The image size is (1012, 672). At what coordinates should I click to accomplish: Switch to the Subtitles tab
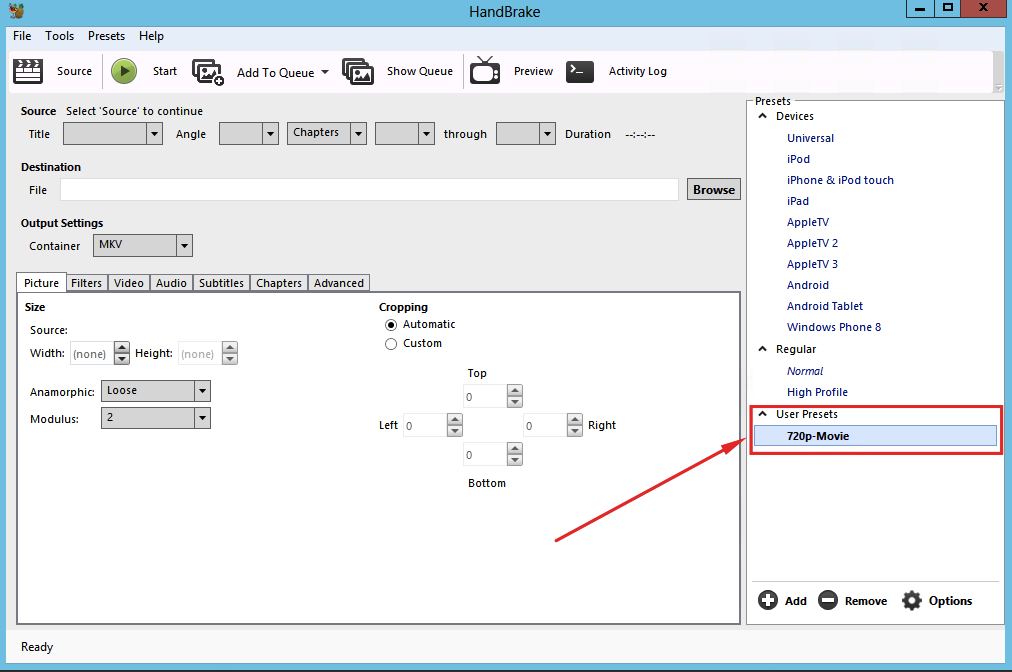tap(221, 283)
